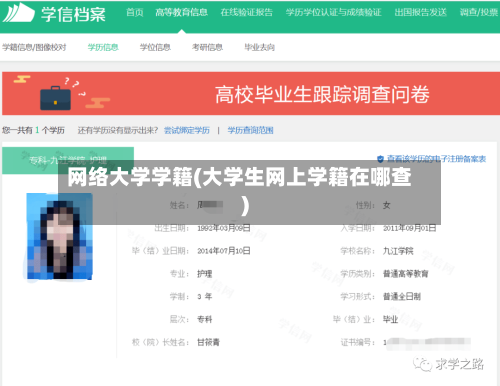Open the 学历查询范围 link

tap(251, 130)
